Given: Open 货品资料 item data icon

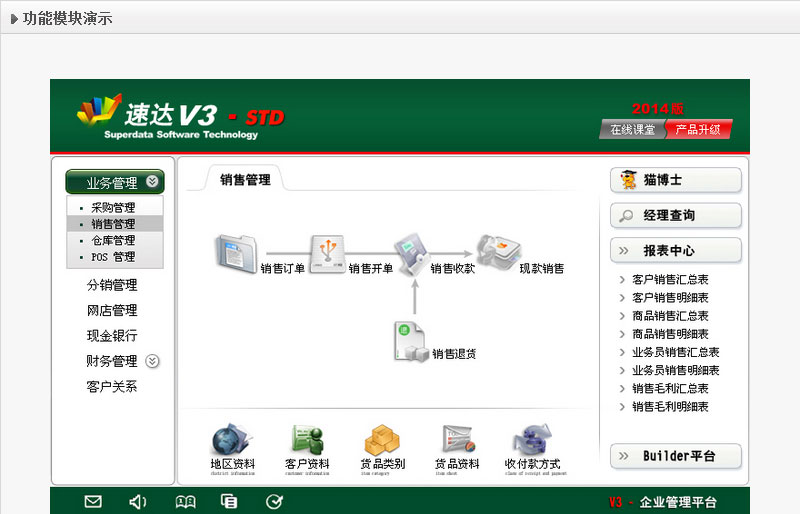Looking at the screenshot, I should 457,441.
